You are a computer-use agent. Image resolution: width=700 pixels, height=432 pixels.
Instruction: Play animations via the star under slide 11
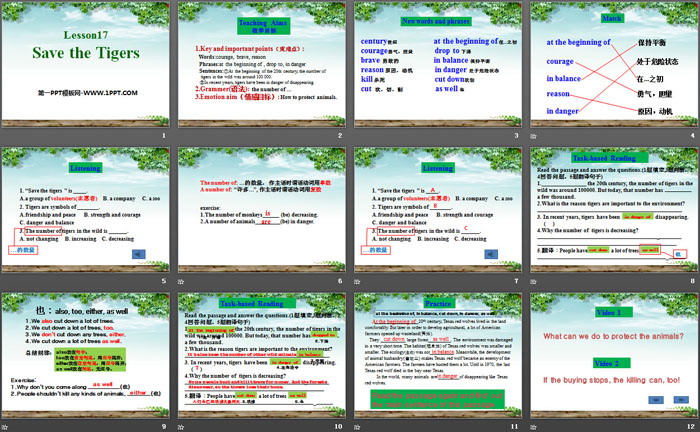pos(357,427)
